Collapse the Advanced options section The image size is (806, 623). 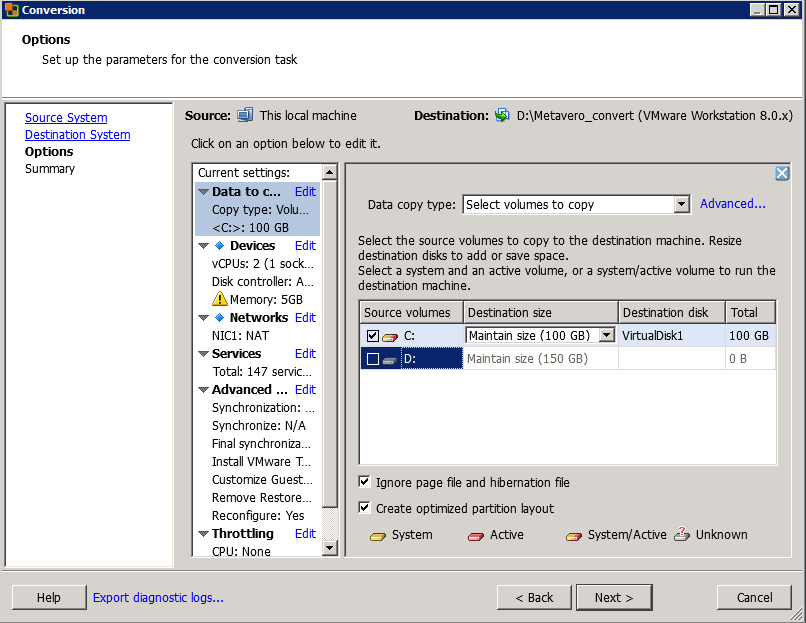204,390
